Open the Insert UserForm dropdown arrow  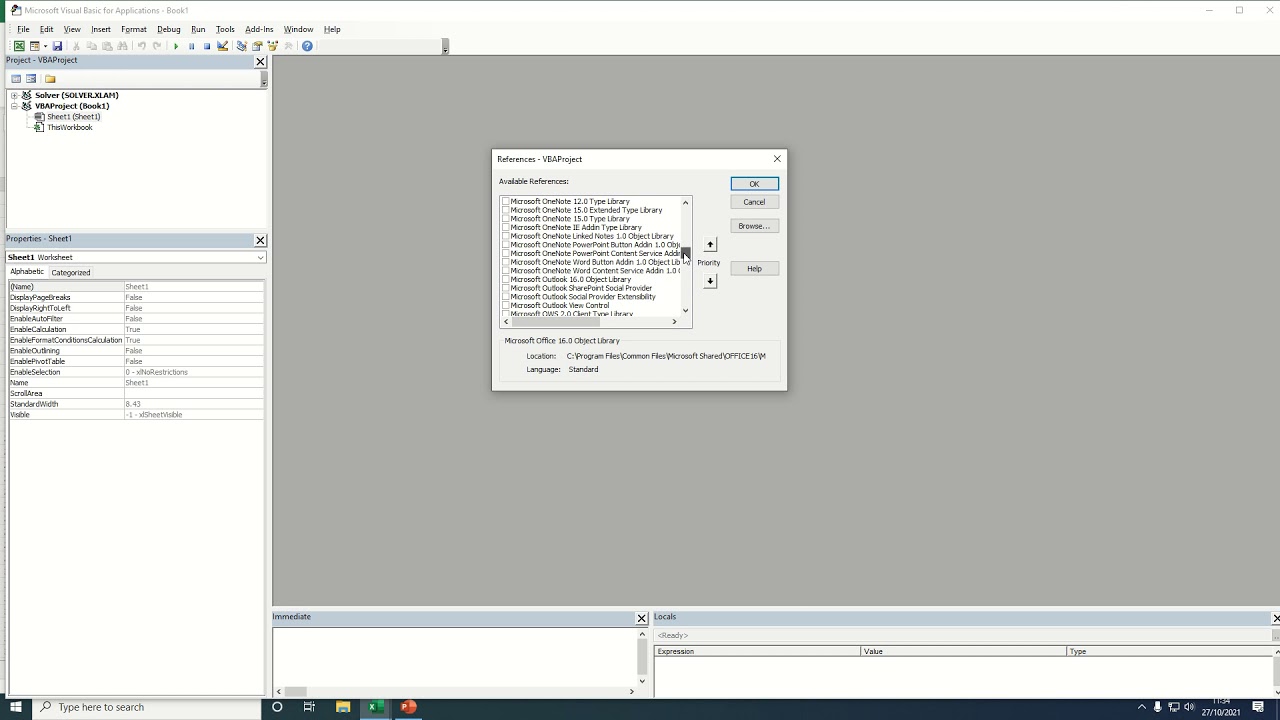point(45,46)
